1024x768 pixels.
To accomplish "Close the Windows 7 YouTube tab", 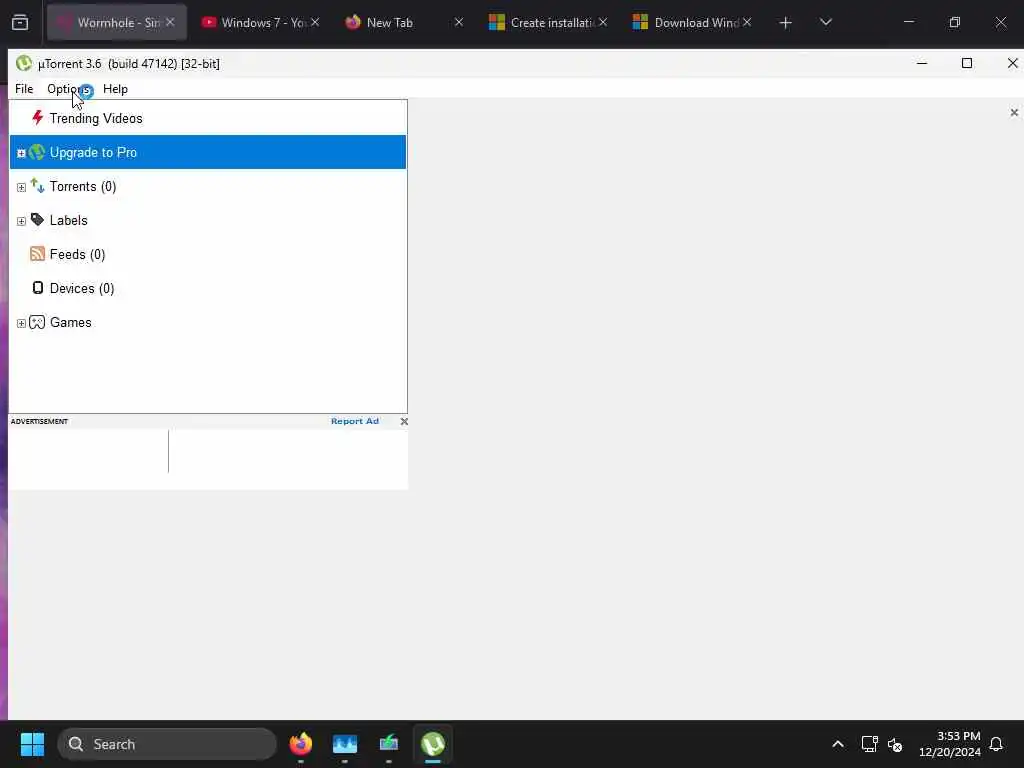I will point(315,22).
